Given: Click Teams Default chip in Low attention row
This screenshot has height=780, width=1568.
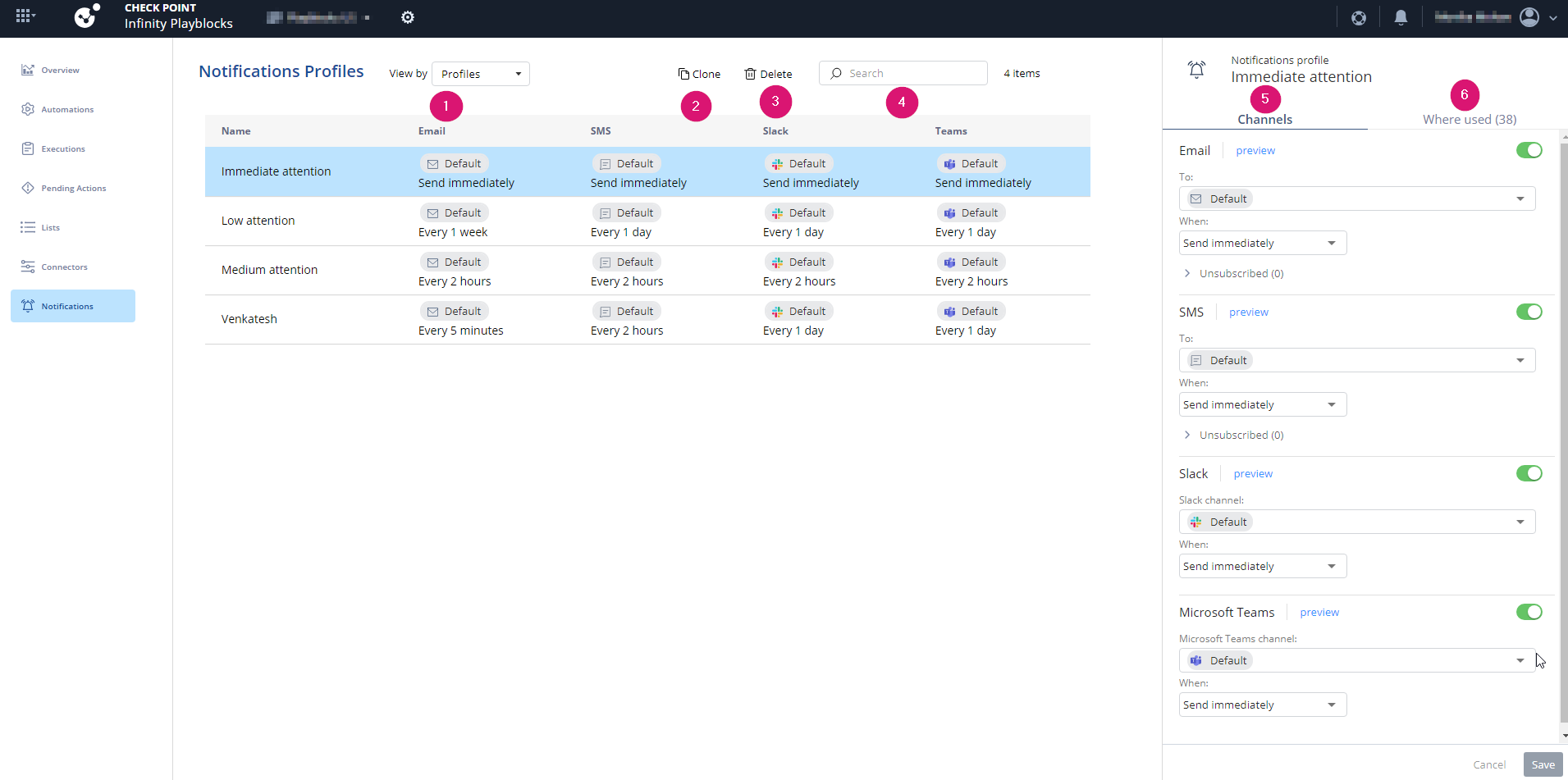Looking at the screenshot, I should click(x=971, y=212).
